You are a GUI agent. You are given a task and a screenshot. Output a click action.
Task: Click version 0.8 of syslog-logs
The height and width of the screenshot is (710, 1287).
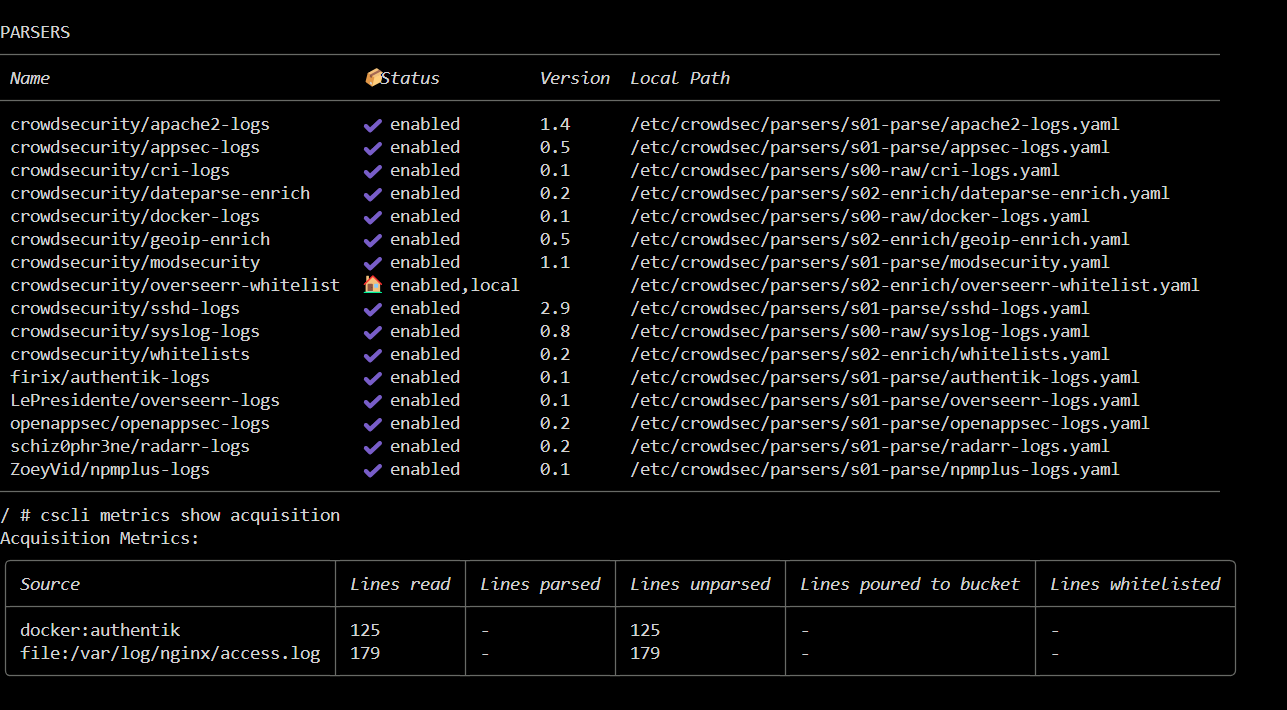(x=555, y=332)
